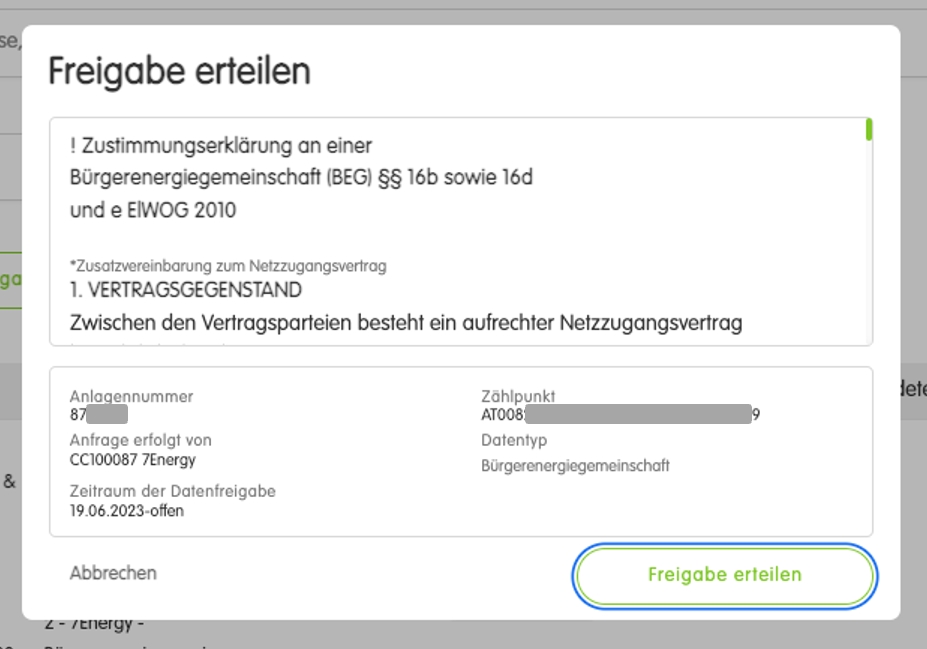Select the CC100087 7Energy requester text
Image resolution: width=927 pixels, height=649 pixels.
tap(133, 460)
